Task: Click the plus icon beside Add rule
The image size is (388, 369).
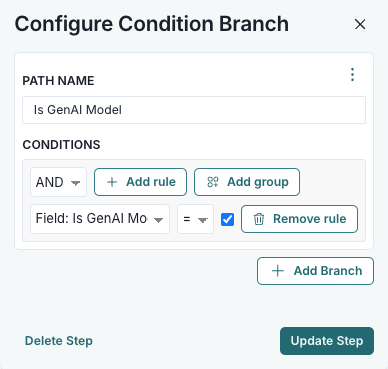Action: (x=112, y=182)
